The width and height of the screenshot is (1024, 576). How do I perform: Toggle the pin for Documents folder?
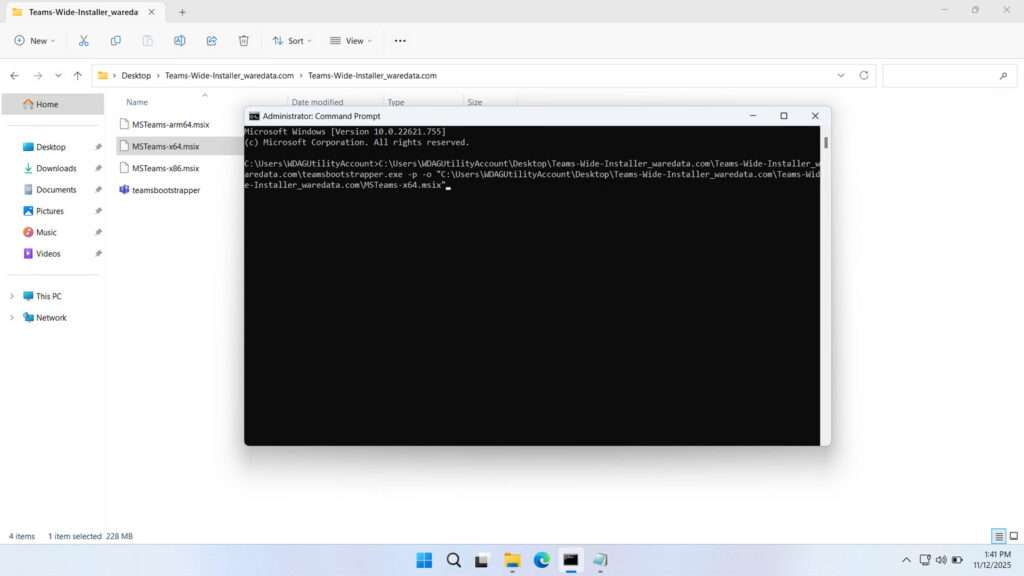(97, 189)
